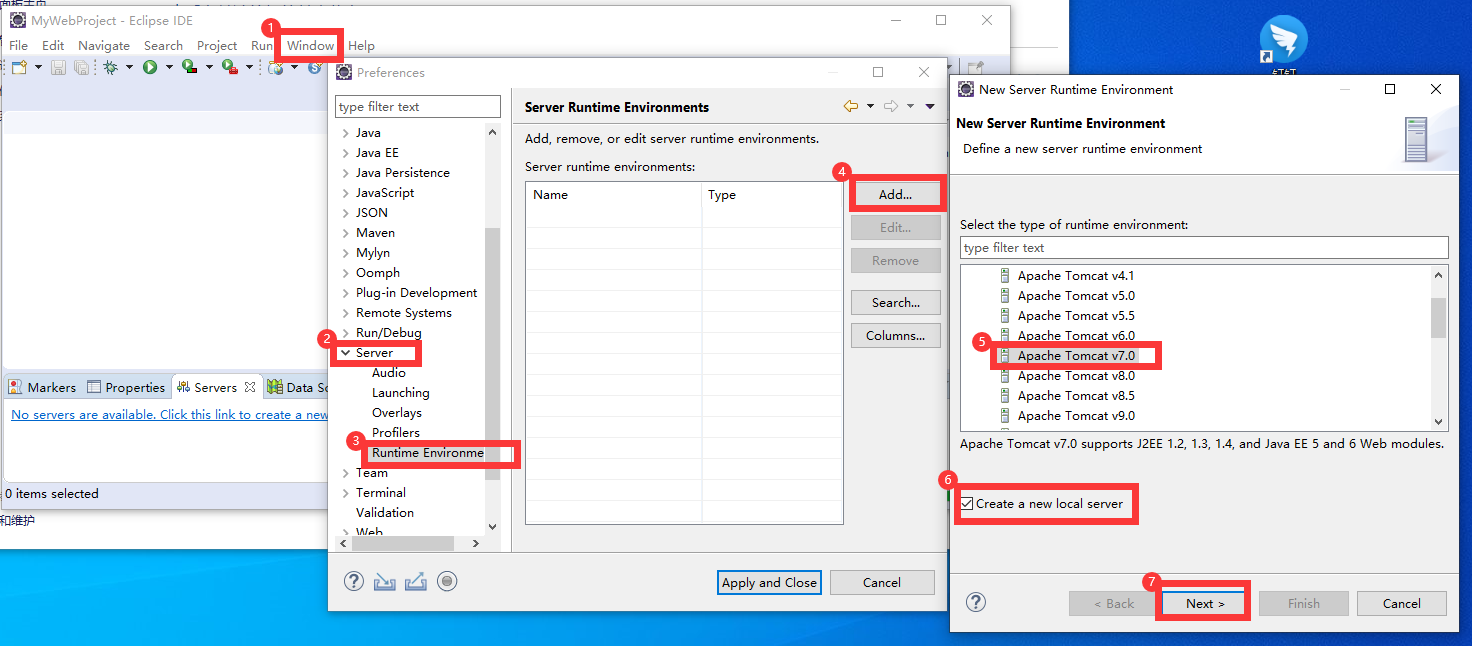Open dropdown arrow next to Debug icon

coord(129,67)
